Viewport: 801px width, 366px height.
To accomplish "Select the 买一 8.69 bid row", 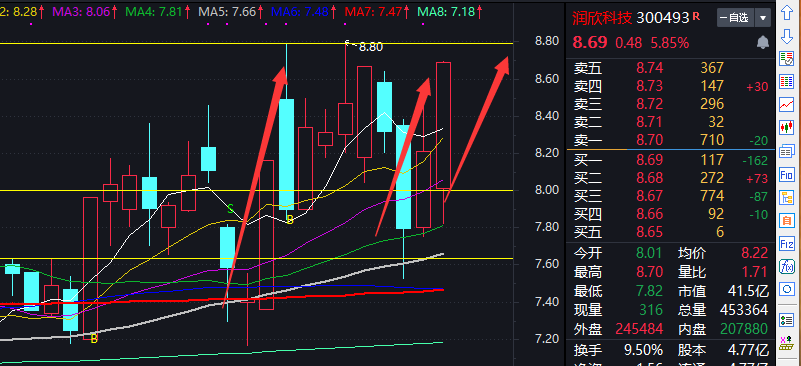I will 671,160.
